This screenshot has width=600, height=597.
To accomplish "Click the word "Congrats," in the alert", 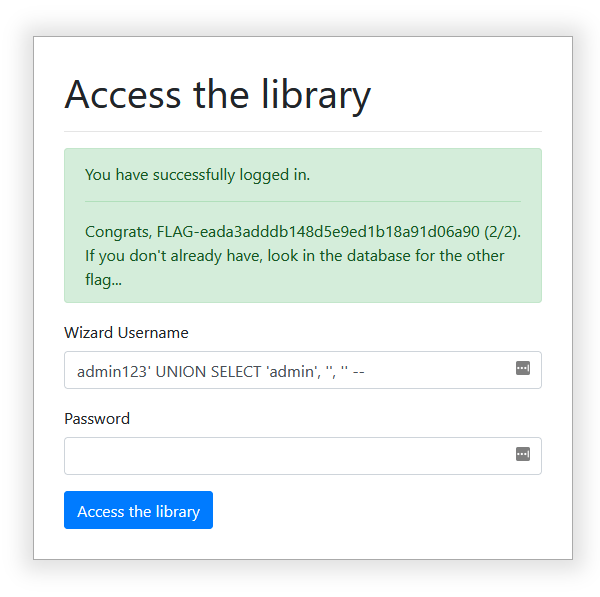I will point(118,232).
